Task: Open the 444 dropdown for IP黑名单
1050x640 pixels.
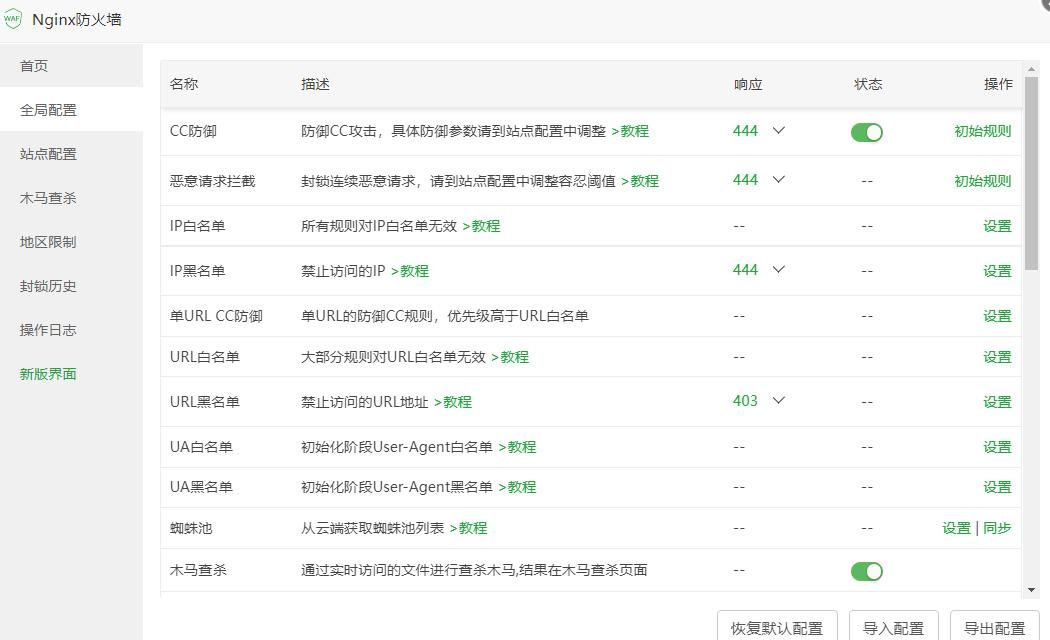Action: (x=778, y=270)
